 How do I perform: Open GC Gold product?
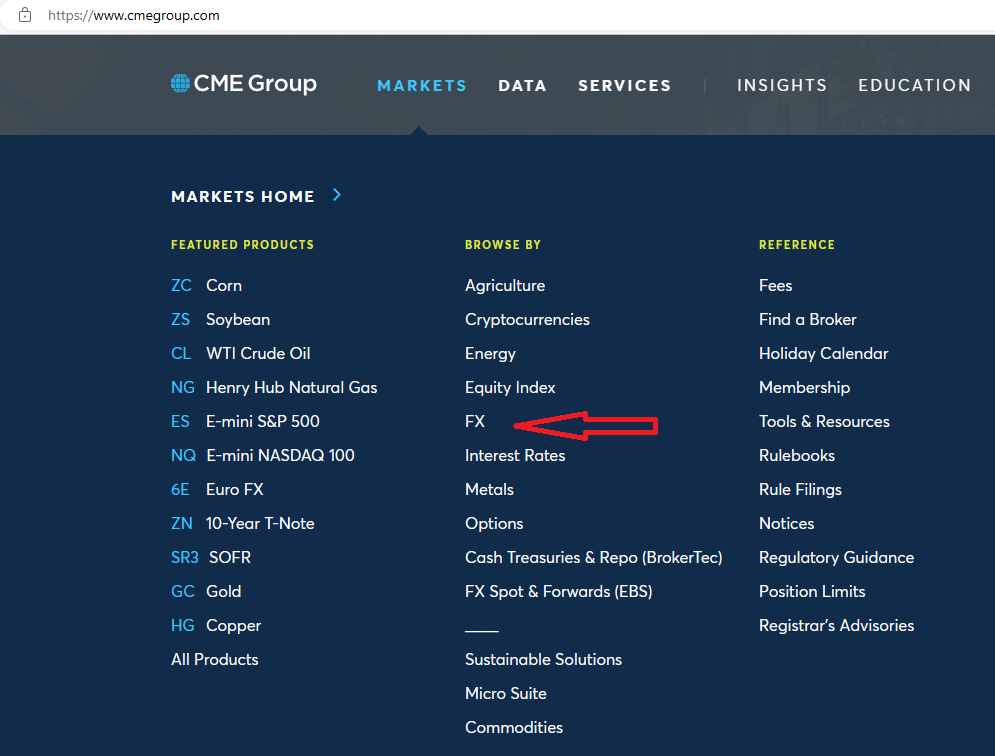click(x=206, y=592)
